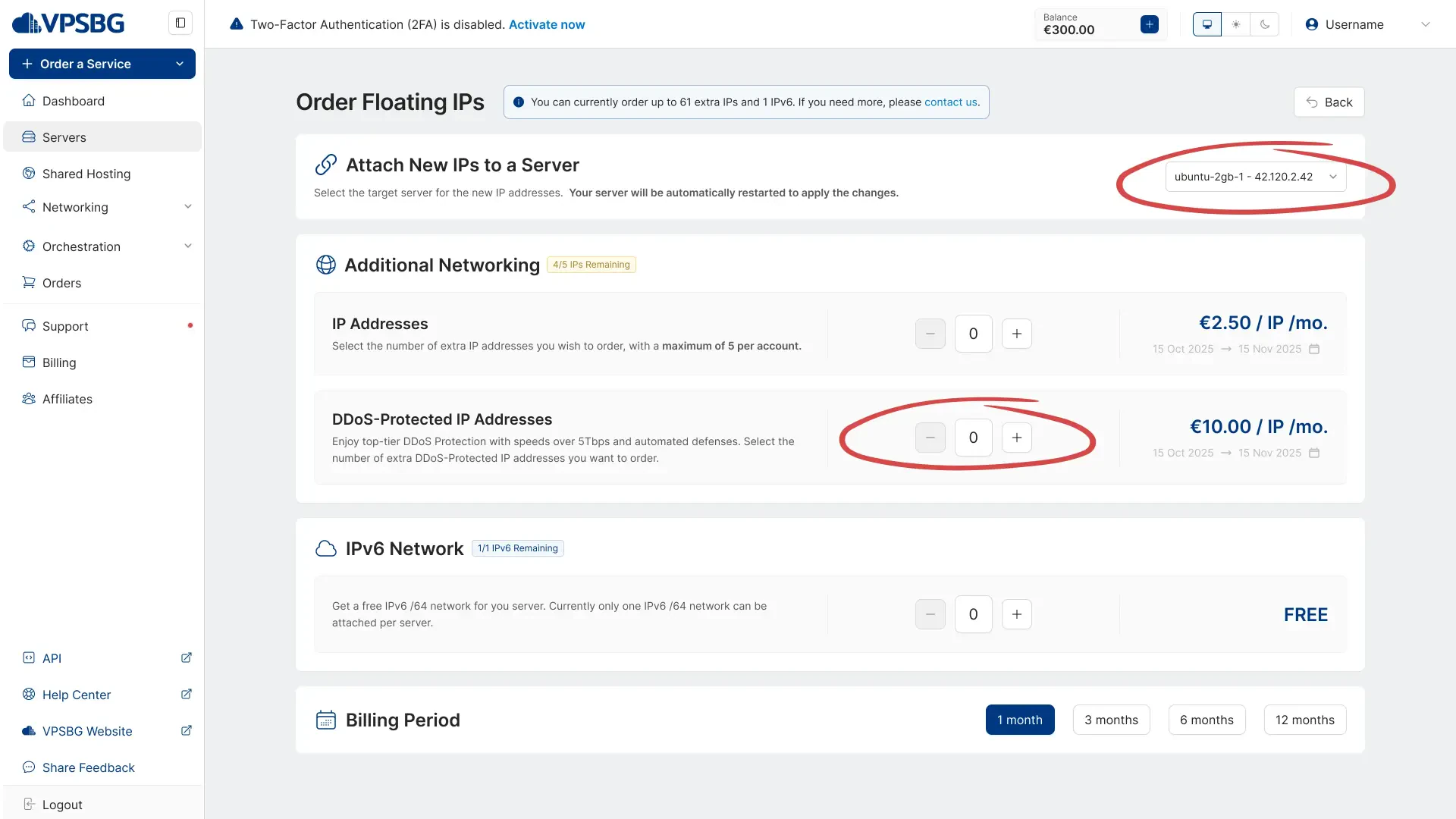Increase DDoS-Protected IP count plus button
The height and width of the screenshot is (819, 1456).
click(1016, 438)
